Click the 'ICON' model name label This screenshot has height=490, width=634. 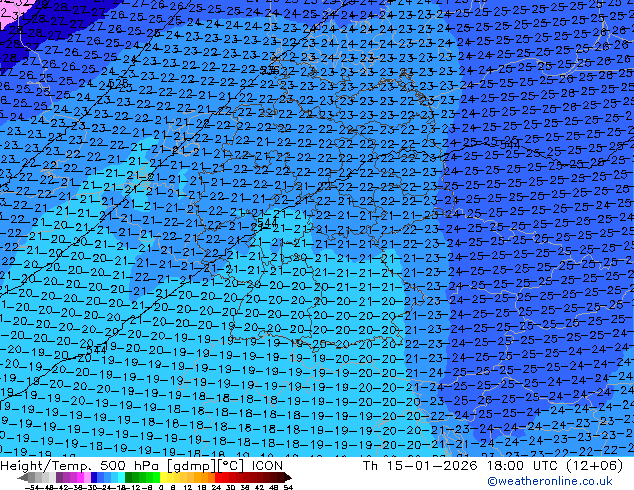click(267, 466)
